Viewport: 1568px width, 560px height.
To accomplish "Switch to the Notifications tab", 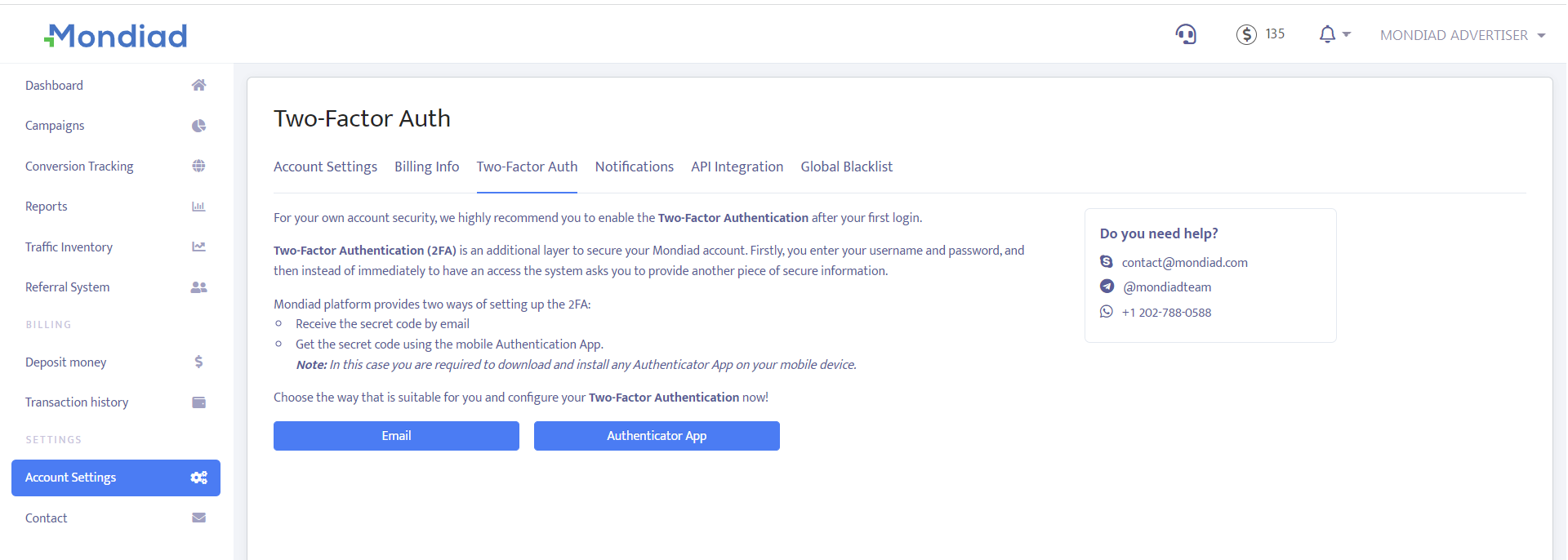I will coord(634,167).
